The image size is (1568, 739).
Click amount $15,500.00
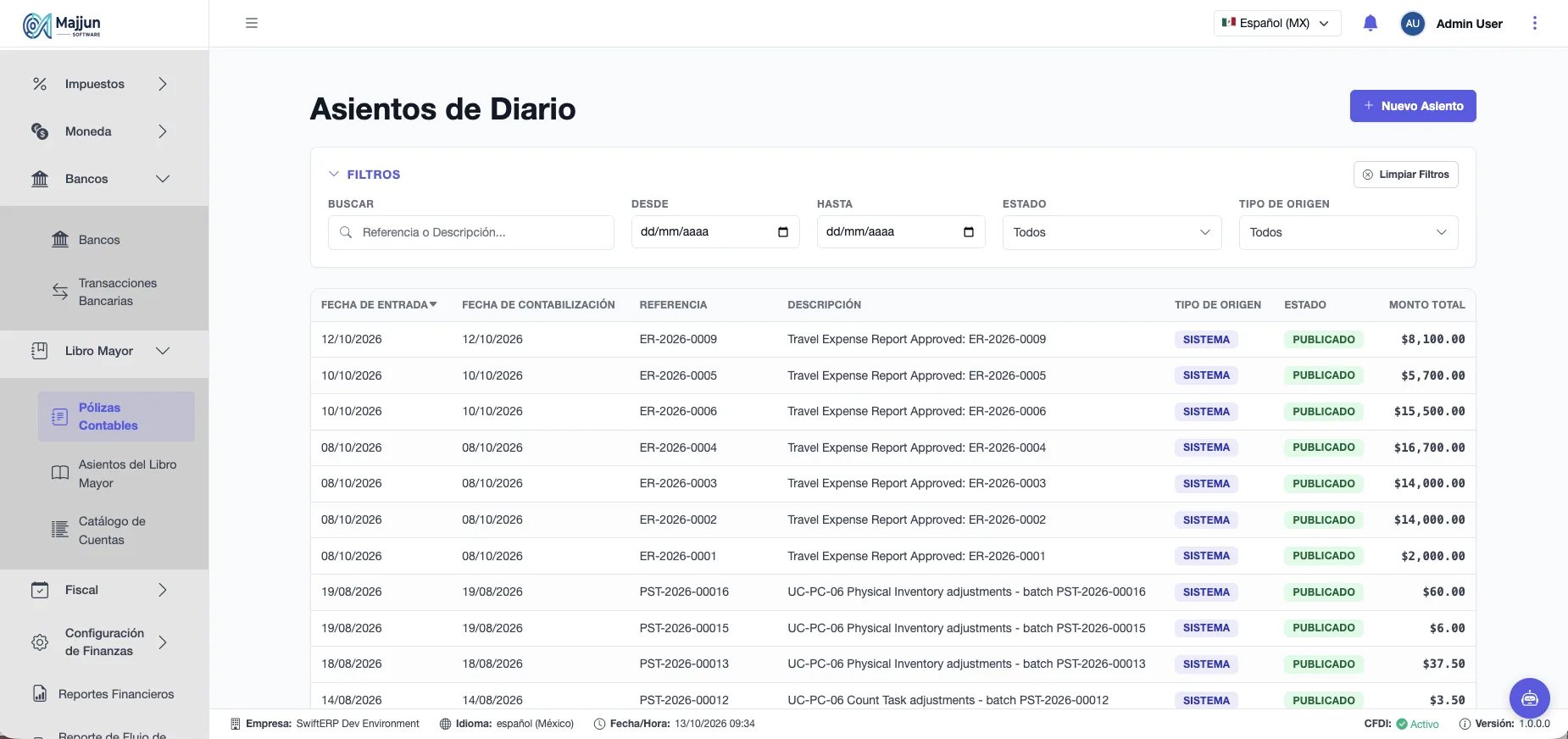point(1429,411)
